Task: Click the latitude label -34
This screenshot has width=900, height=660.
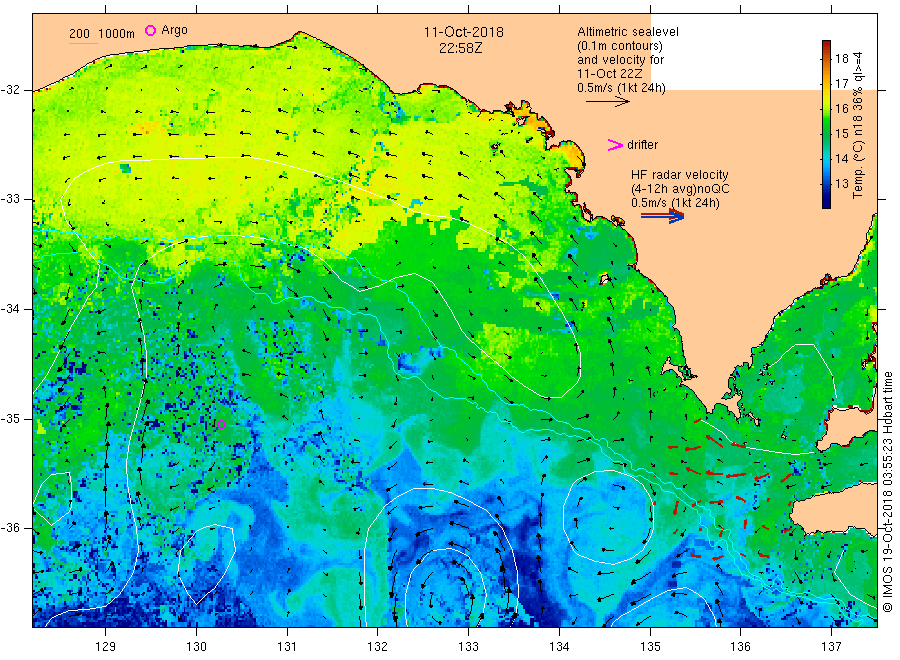Action: (10, 309)
